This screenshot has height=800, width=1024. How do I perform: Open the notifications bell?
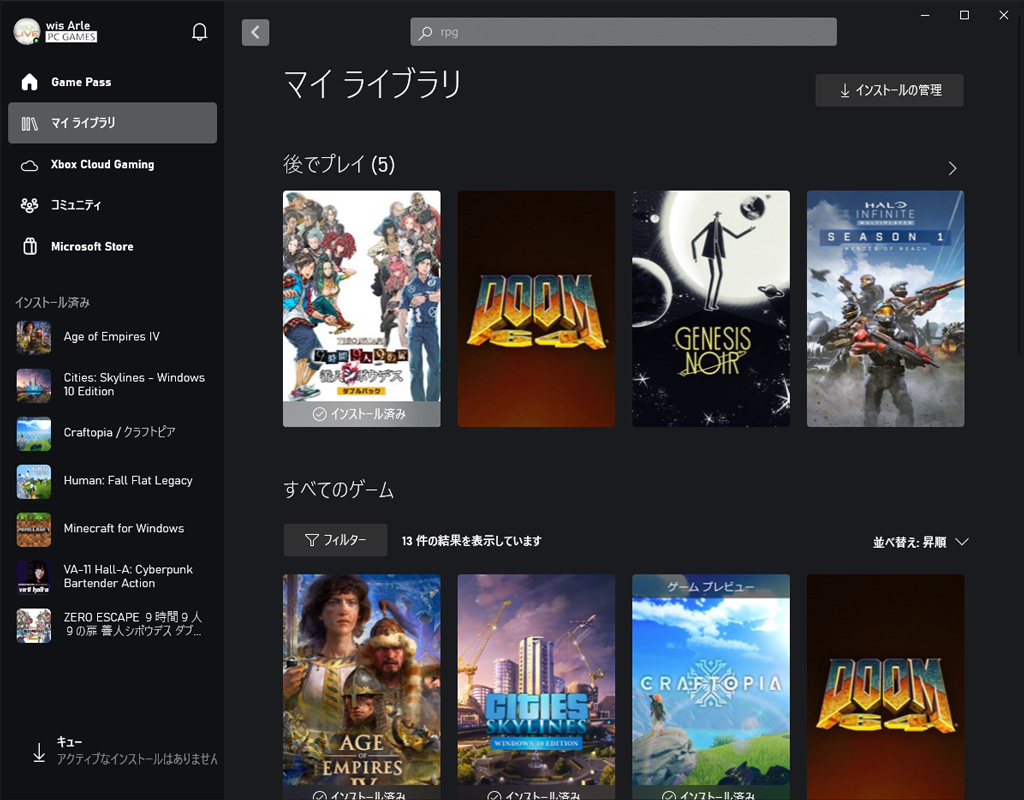tap(199, 31)
